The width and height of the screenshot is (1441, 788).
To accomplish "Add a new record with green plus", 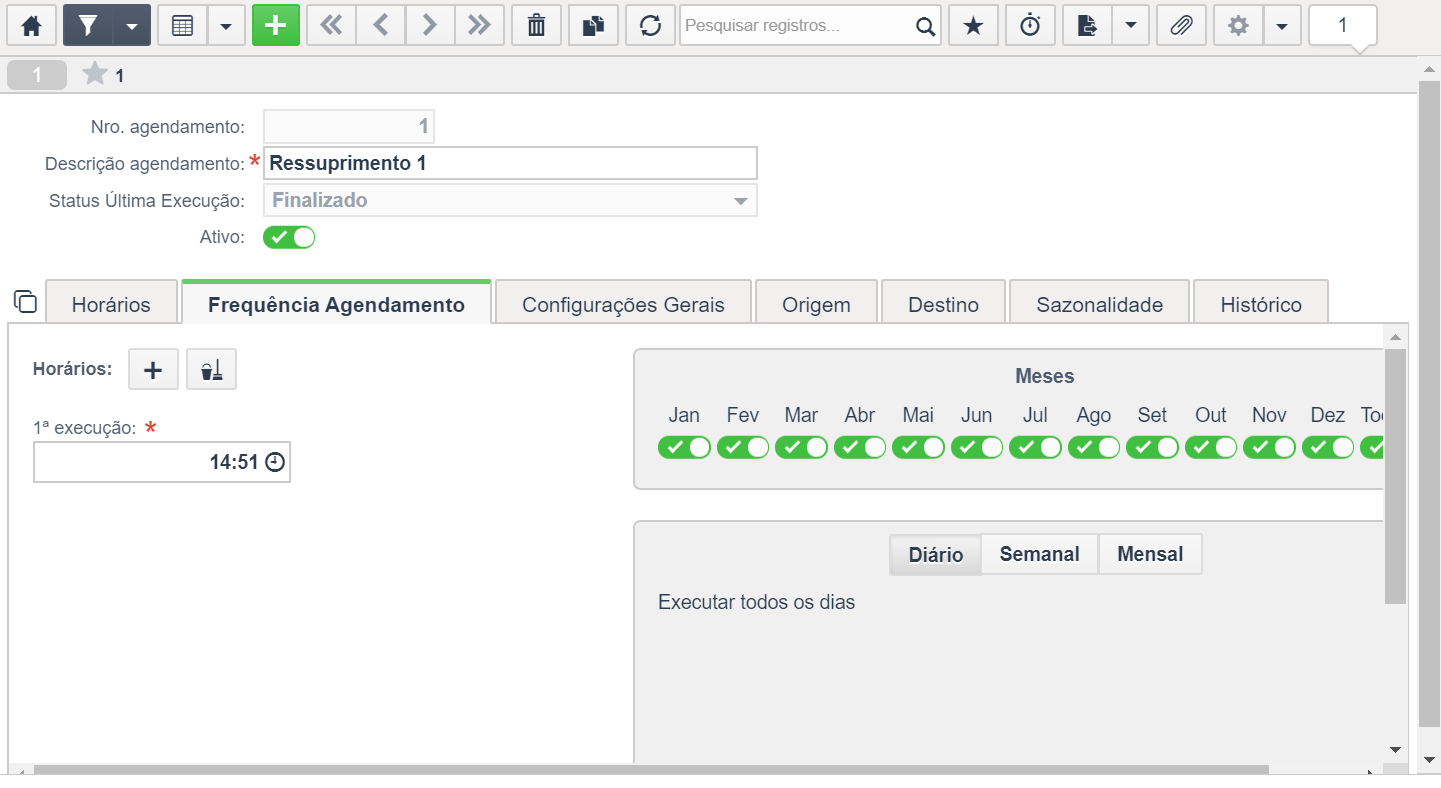I will (276, 26).
